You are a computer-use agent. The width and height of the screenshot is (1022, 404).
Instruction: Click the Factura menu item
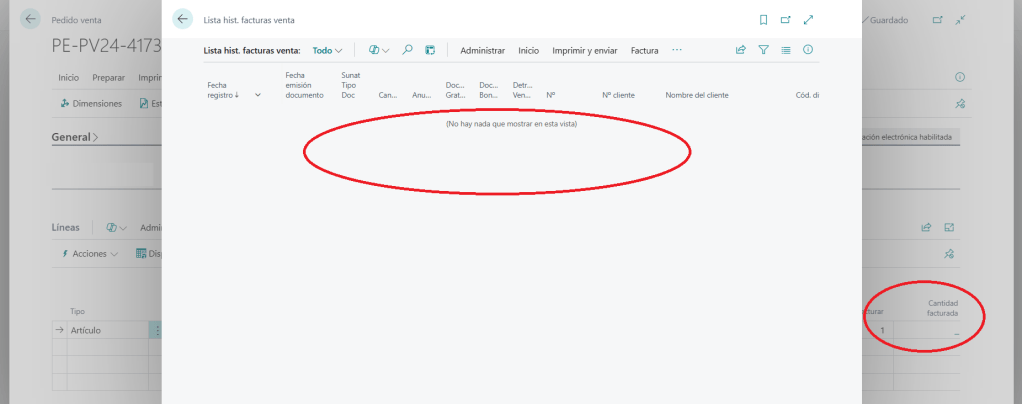click(644, 50)
